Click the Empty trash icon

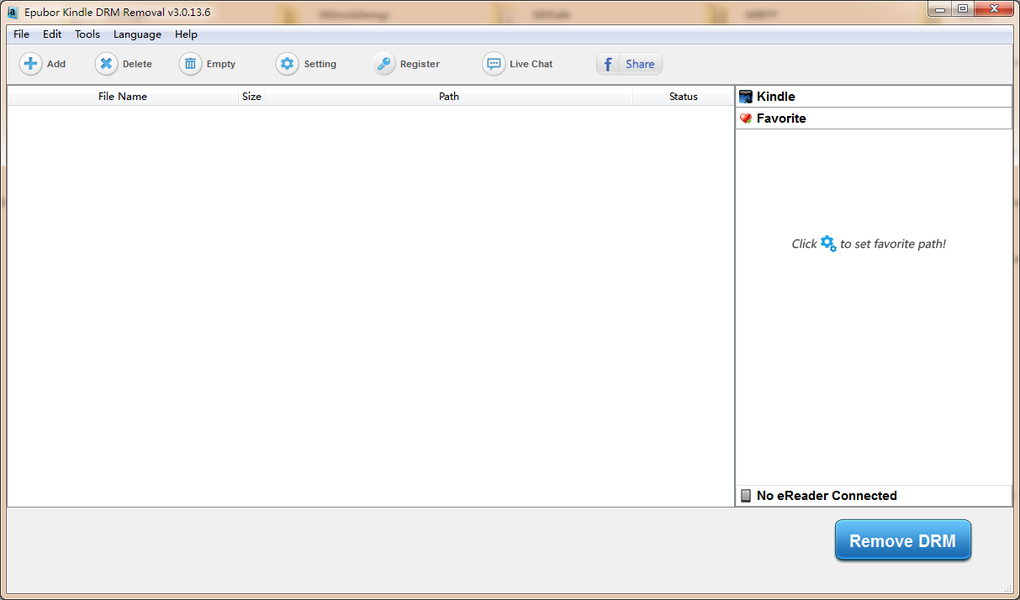click(190, 64)
